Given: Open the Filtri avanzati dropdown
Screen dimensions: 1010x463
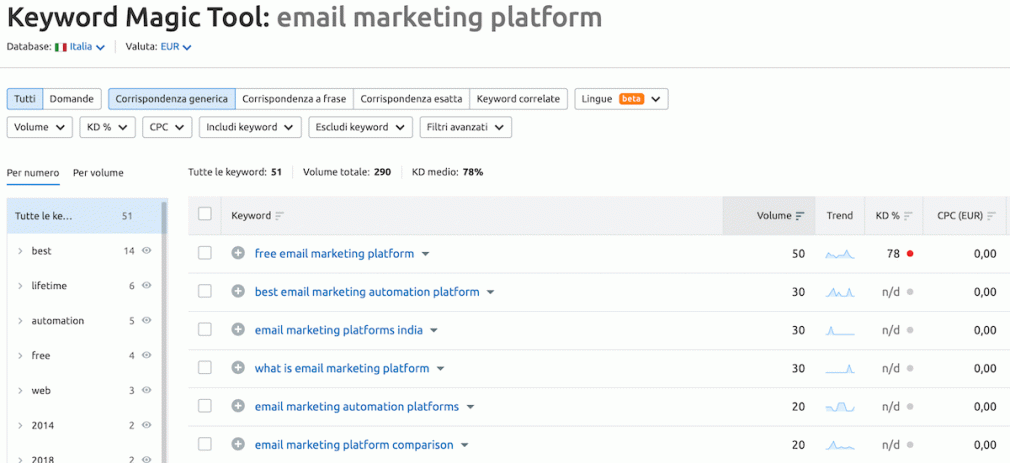Looking at the screenshot, I should (466, 127).
